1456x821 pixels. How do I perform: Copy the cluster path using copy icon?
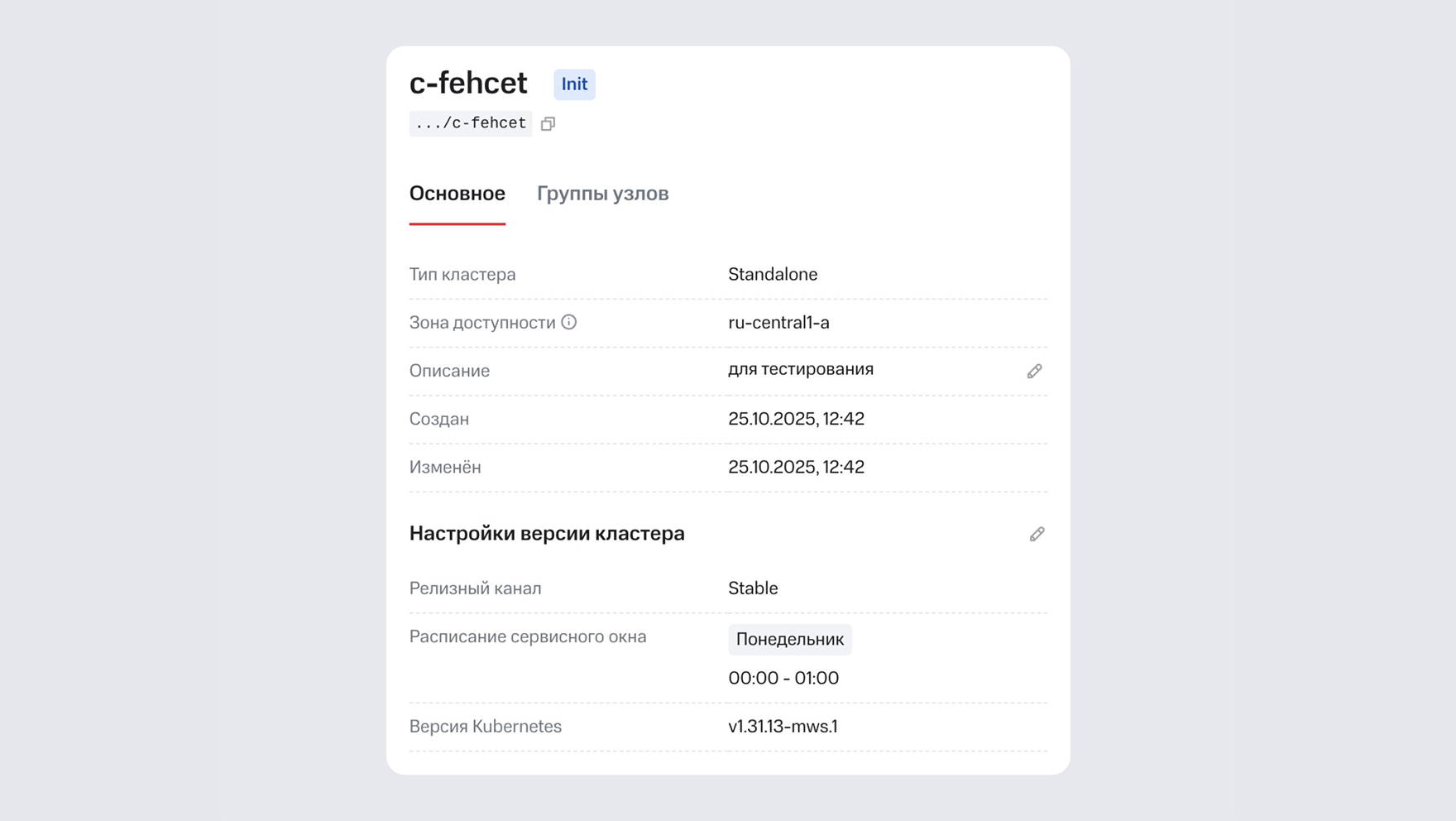548,123
